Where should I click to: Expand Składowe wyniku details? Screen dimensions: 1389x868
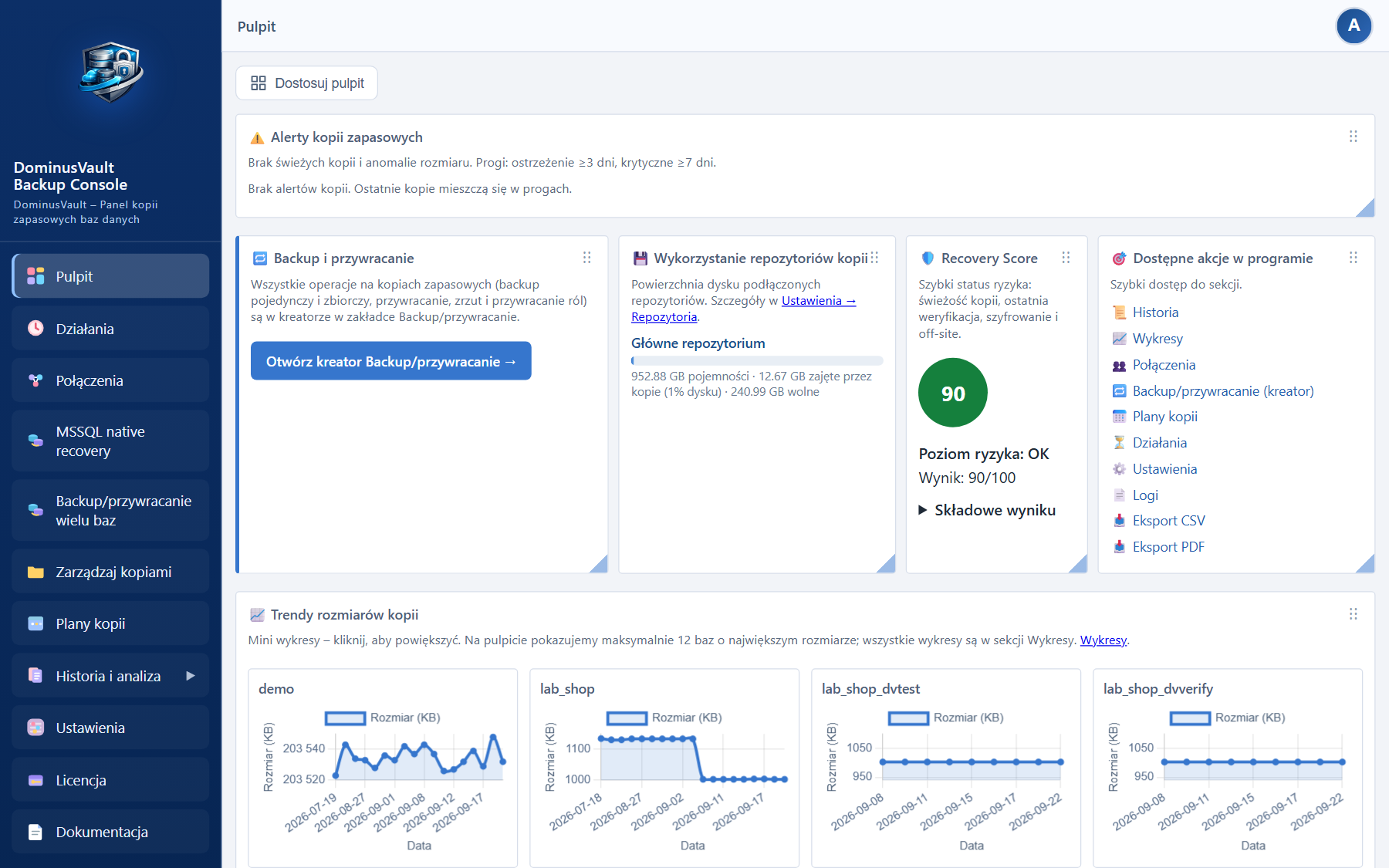[987, 510]
